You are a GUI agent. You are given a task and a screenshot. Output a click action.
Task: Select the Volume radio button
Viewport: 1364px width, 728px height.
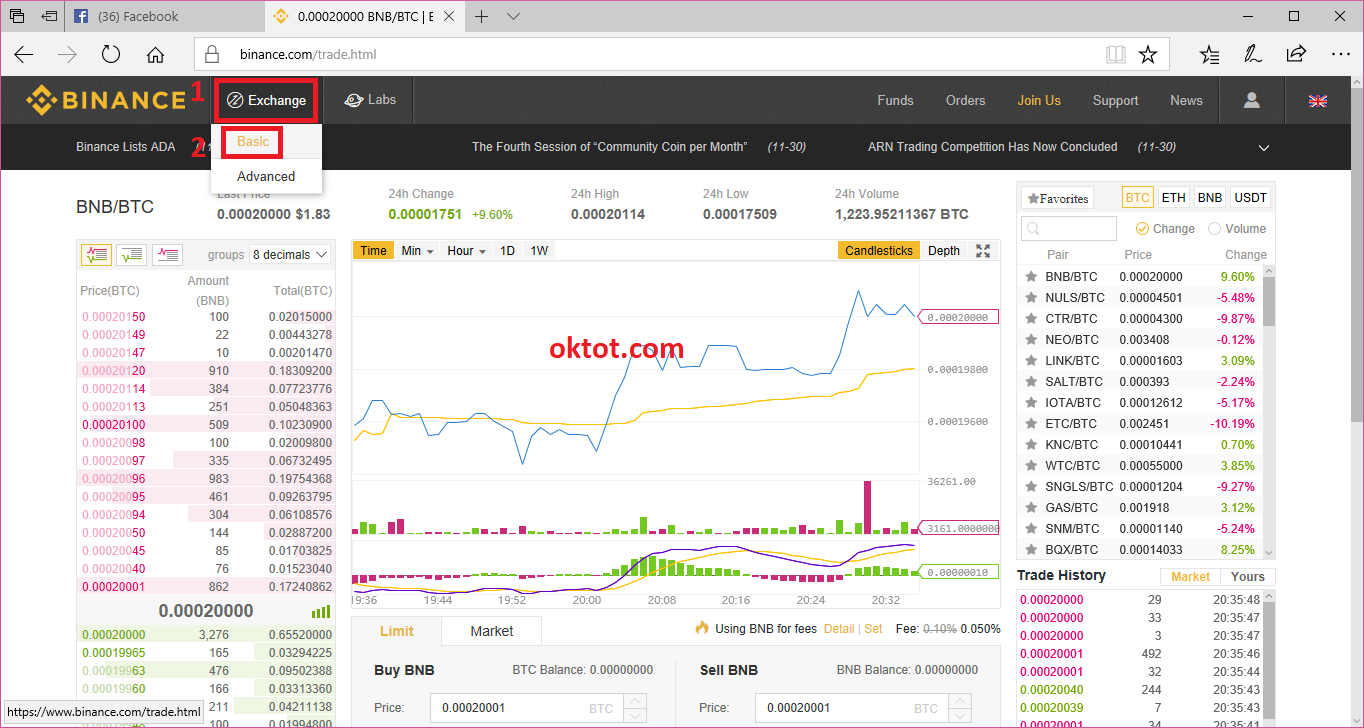tap(1215, 229)
